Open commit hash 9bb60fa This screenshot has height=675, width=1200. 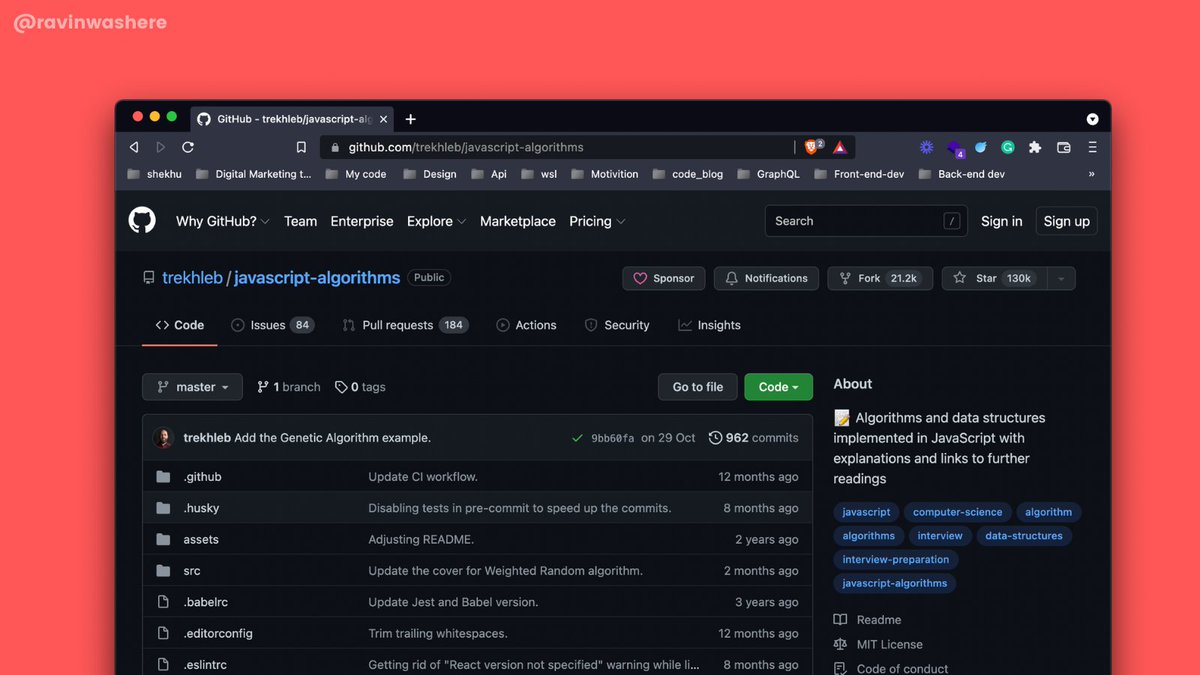pos(612,438)
